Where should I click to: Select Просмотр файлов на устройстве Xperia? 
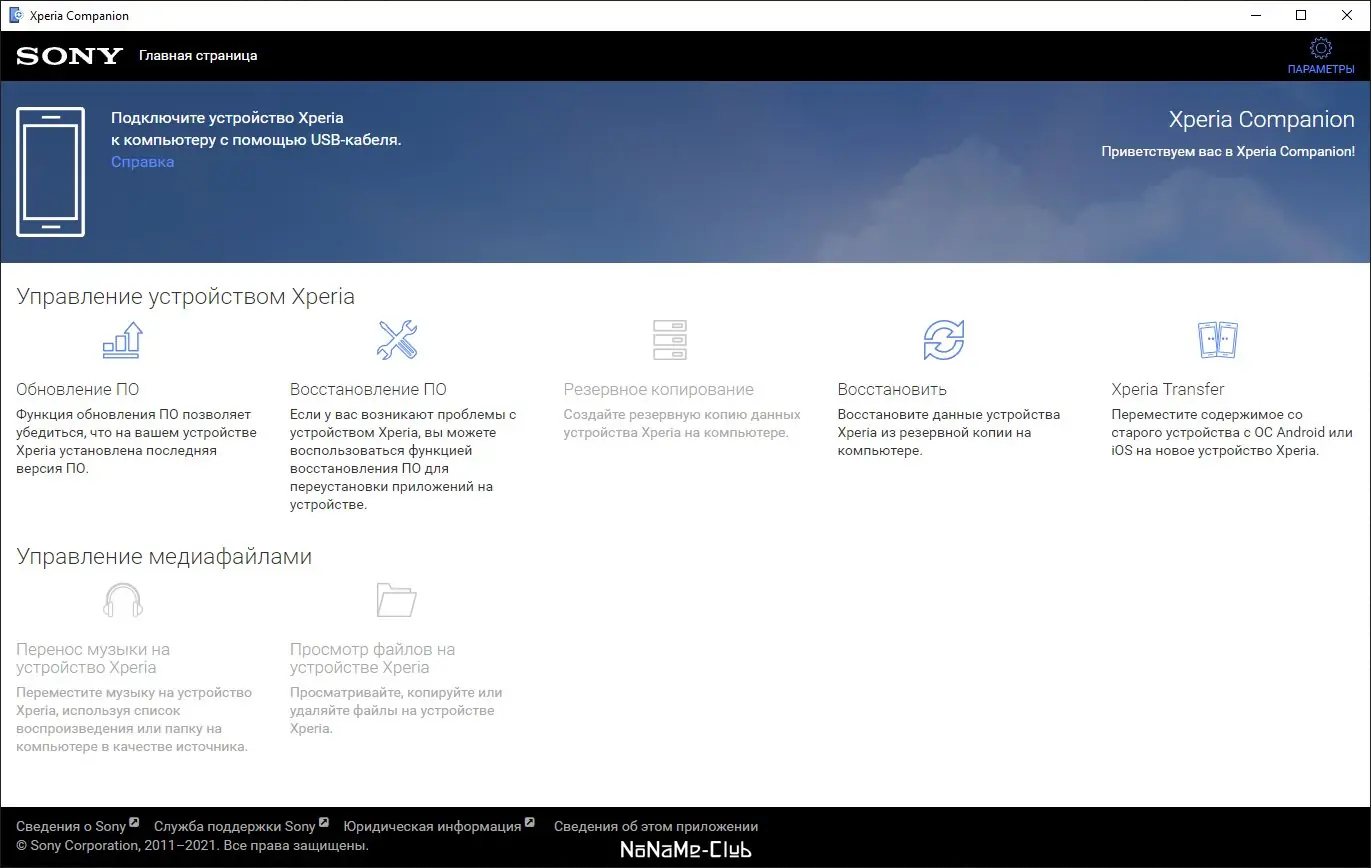[x=373, y=658]
